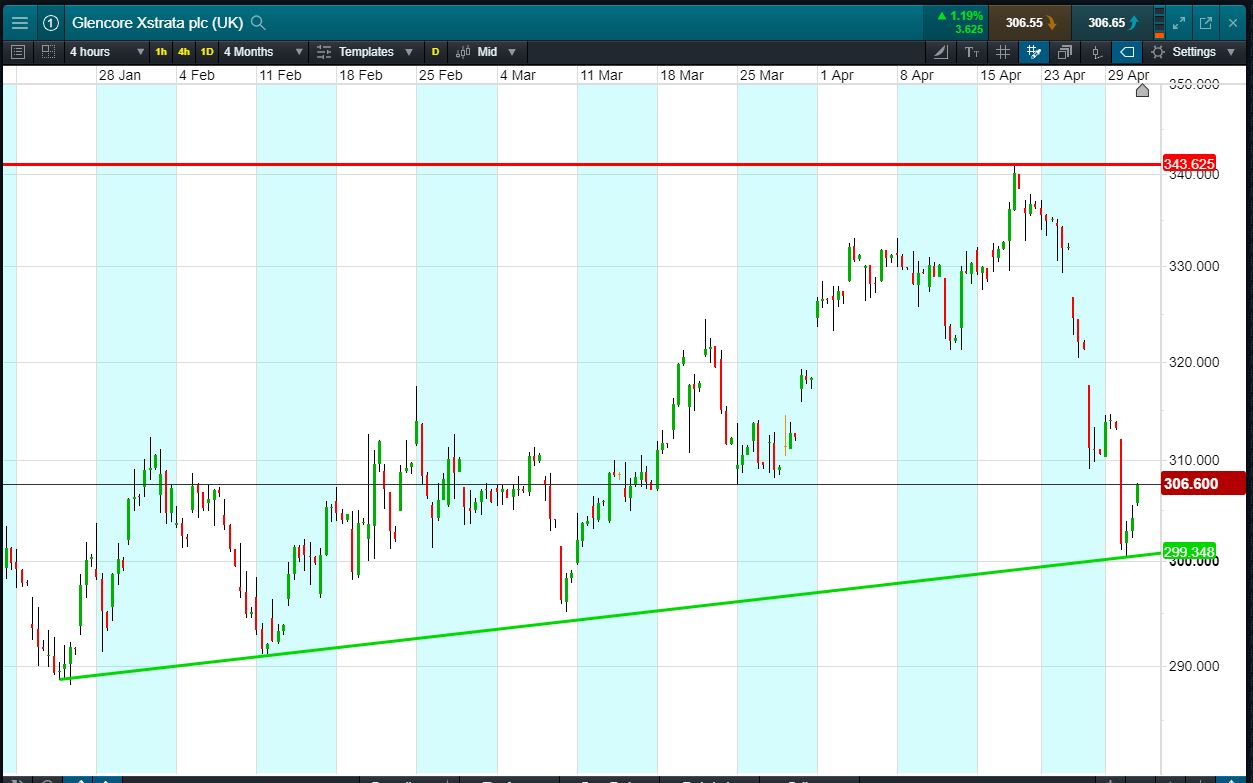Click the 310.000 price axis label
This screenshot has height=783, width=1253.
[x=1193, y=460]
